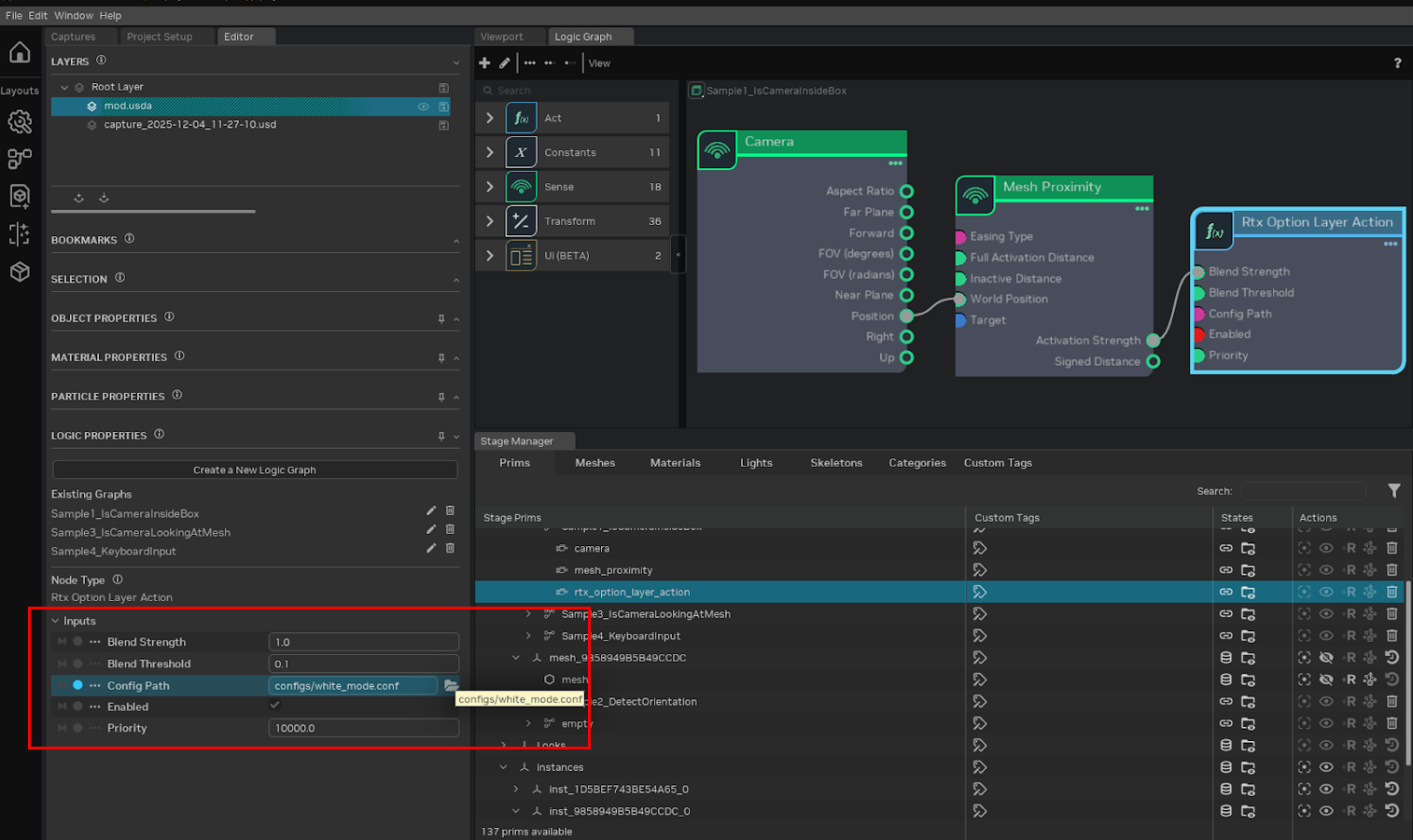
Task: Click the help question mark icon
Action: (1397, 63)
